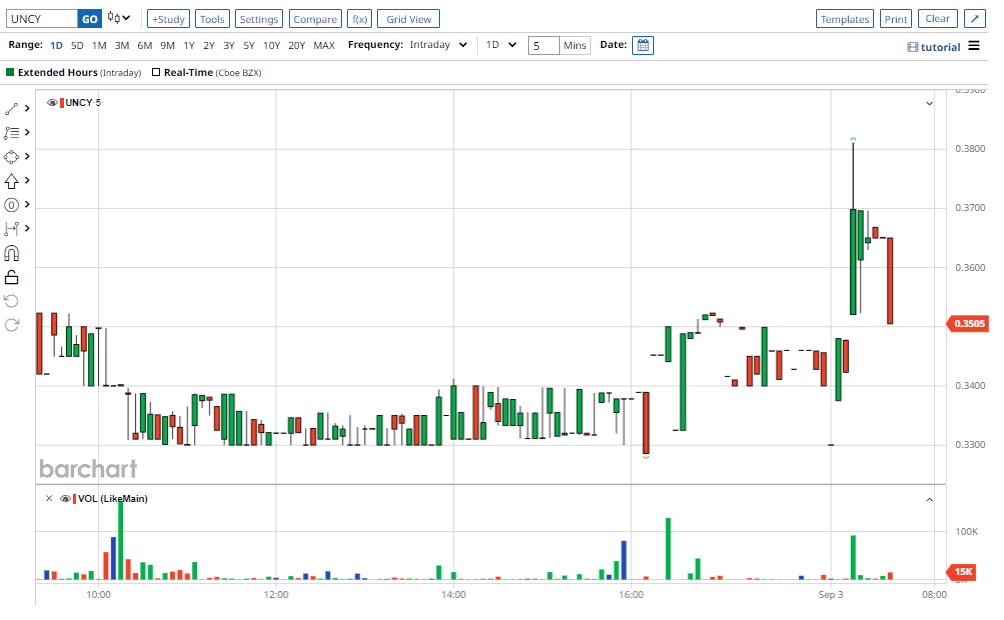Click the minutes value field showing 5
Image resolution: width=1004 pixels, height=620 pixels.
[x=544, y=45]
